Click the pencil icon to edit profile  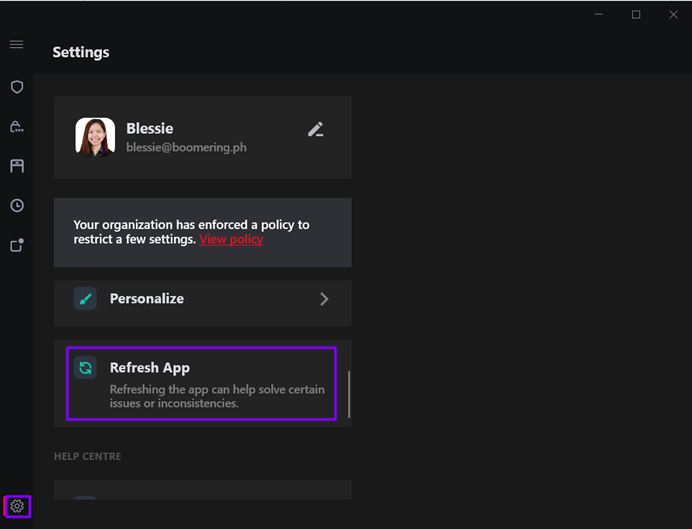click(316, 129)
